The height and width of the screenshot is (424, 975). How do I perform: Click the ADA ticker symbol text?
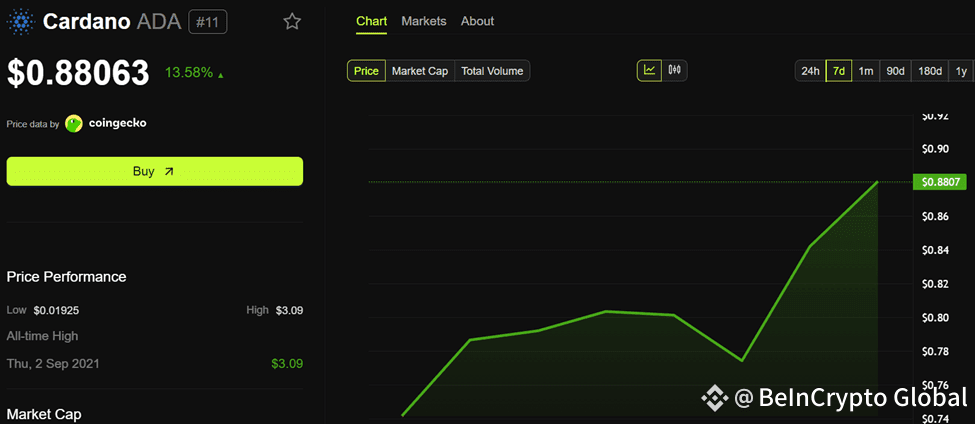coord(159,22)
